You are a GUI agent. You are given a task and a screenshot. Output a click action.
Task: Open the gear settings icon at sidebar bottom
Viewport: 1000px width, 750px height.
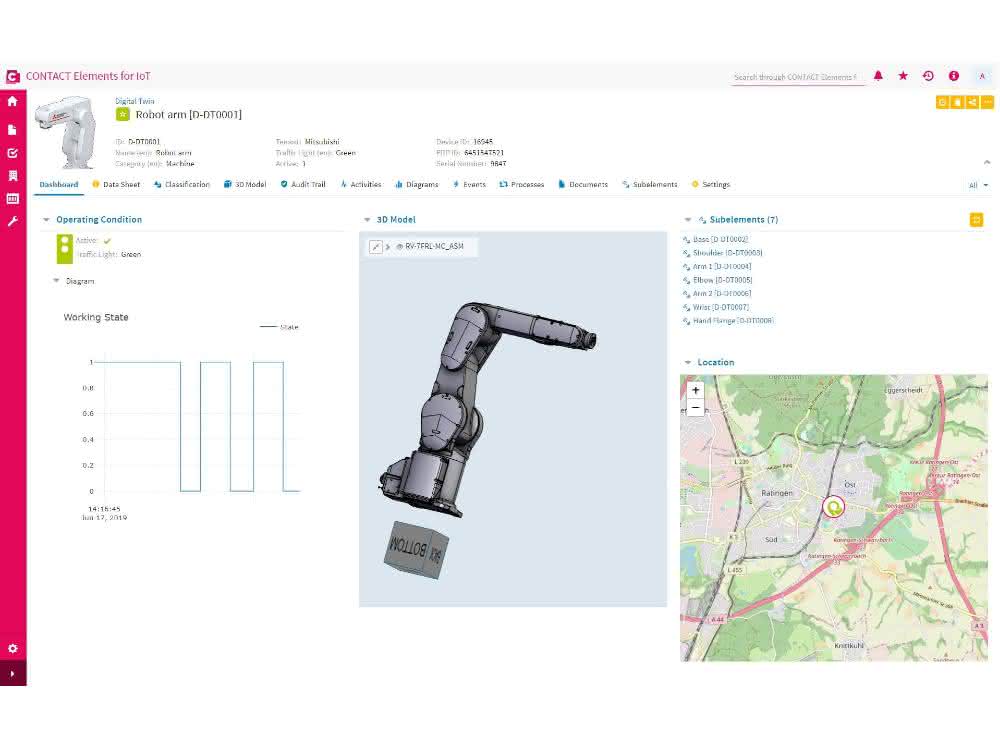point(12,649)
